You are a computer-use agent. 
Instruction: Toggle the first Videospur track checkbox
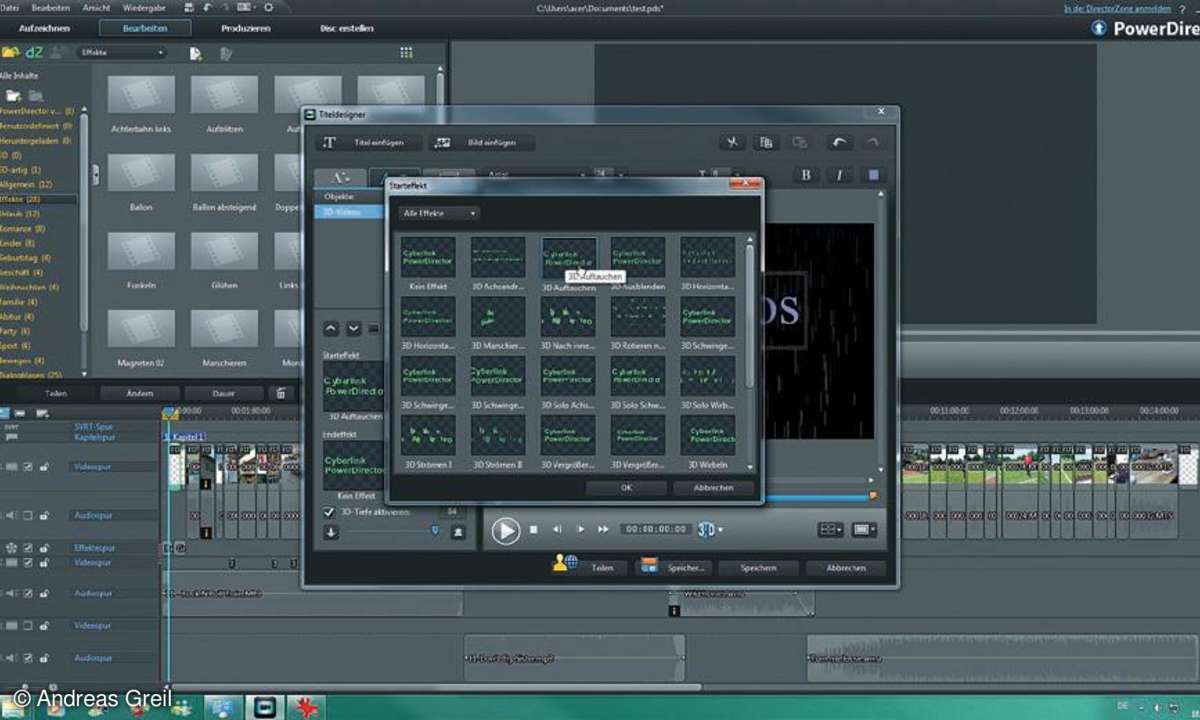coord(28,466)
